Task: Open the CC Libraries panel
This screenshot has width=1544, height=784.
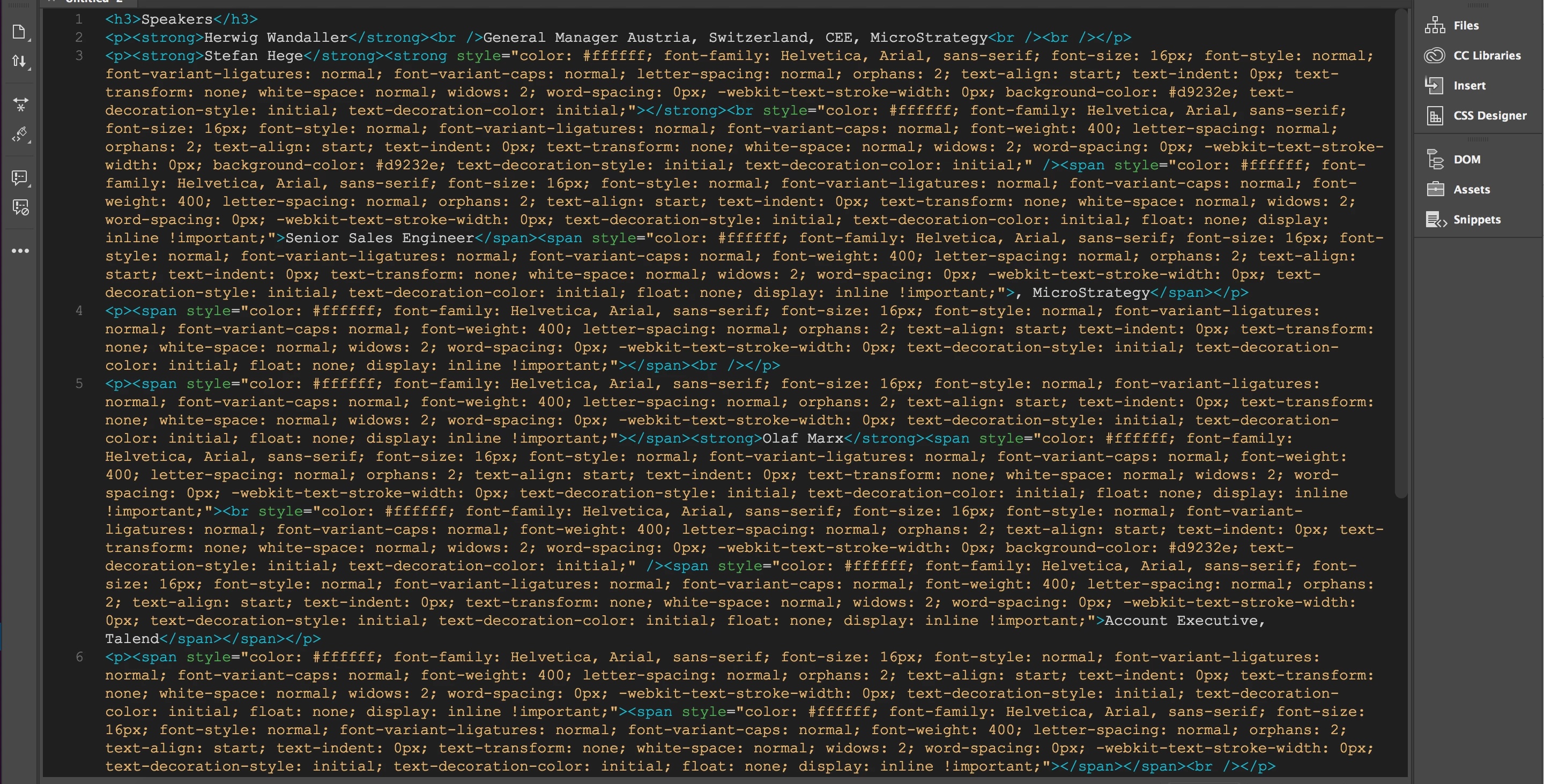Action: pos(1486,55)
